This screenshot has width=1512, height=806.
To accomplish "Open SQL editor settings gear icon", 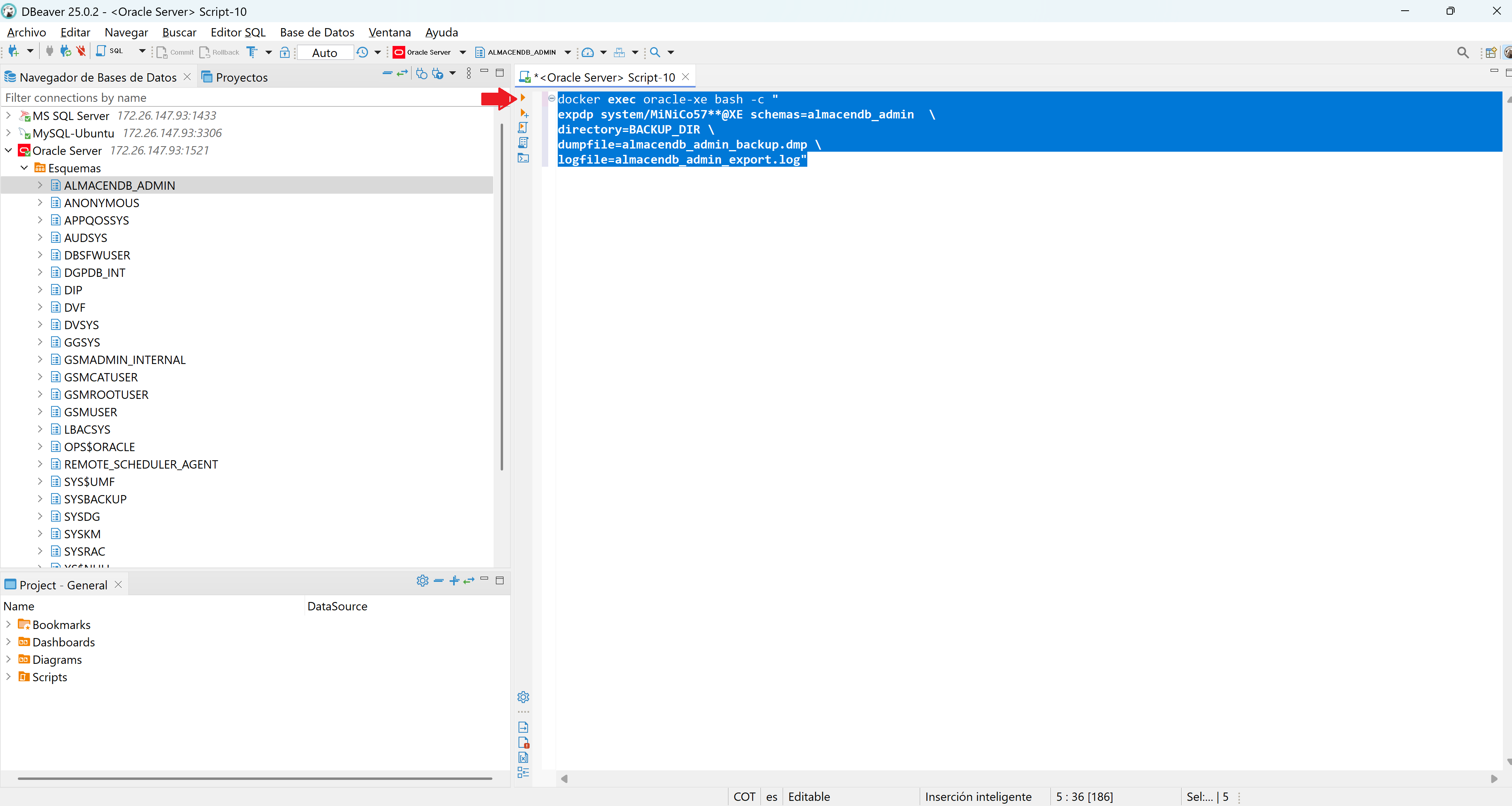I will [x=523, y=697].
